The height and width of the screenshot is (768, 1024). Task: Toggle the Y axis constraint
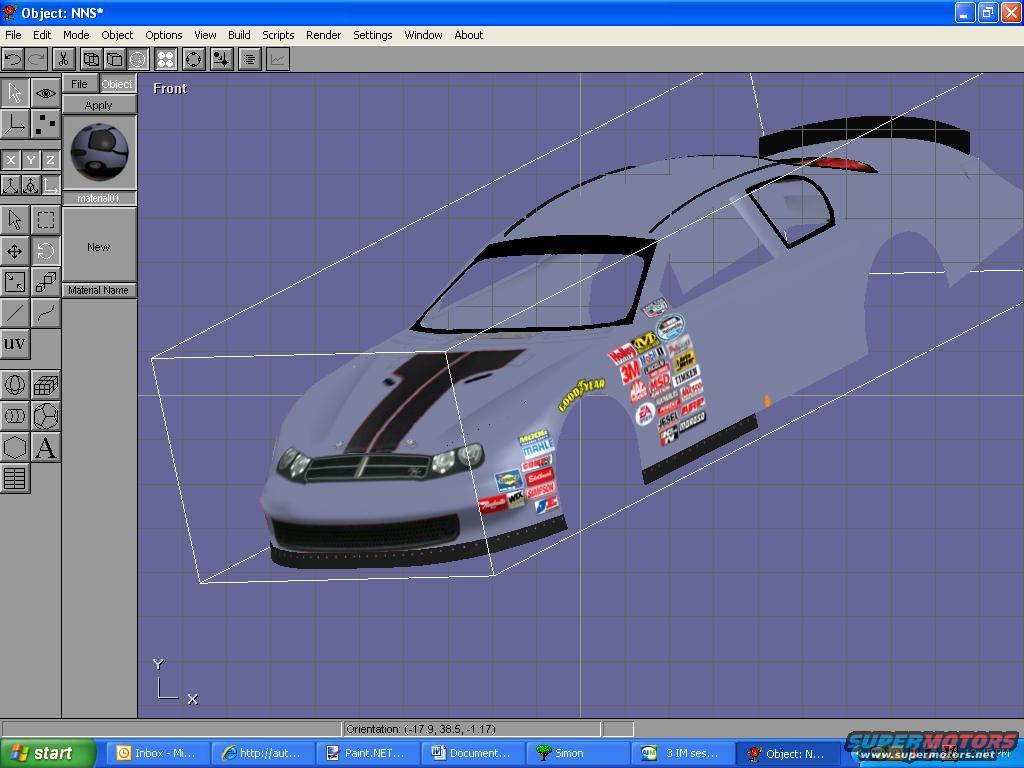click(30, 160)
